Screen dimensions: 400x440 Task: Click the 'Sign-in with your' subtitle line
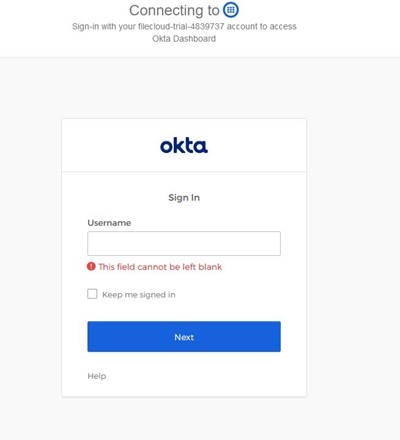point(184,26)
